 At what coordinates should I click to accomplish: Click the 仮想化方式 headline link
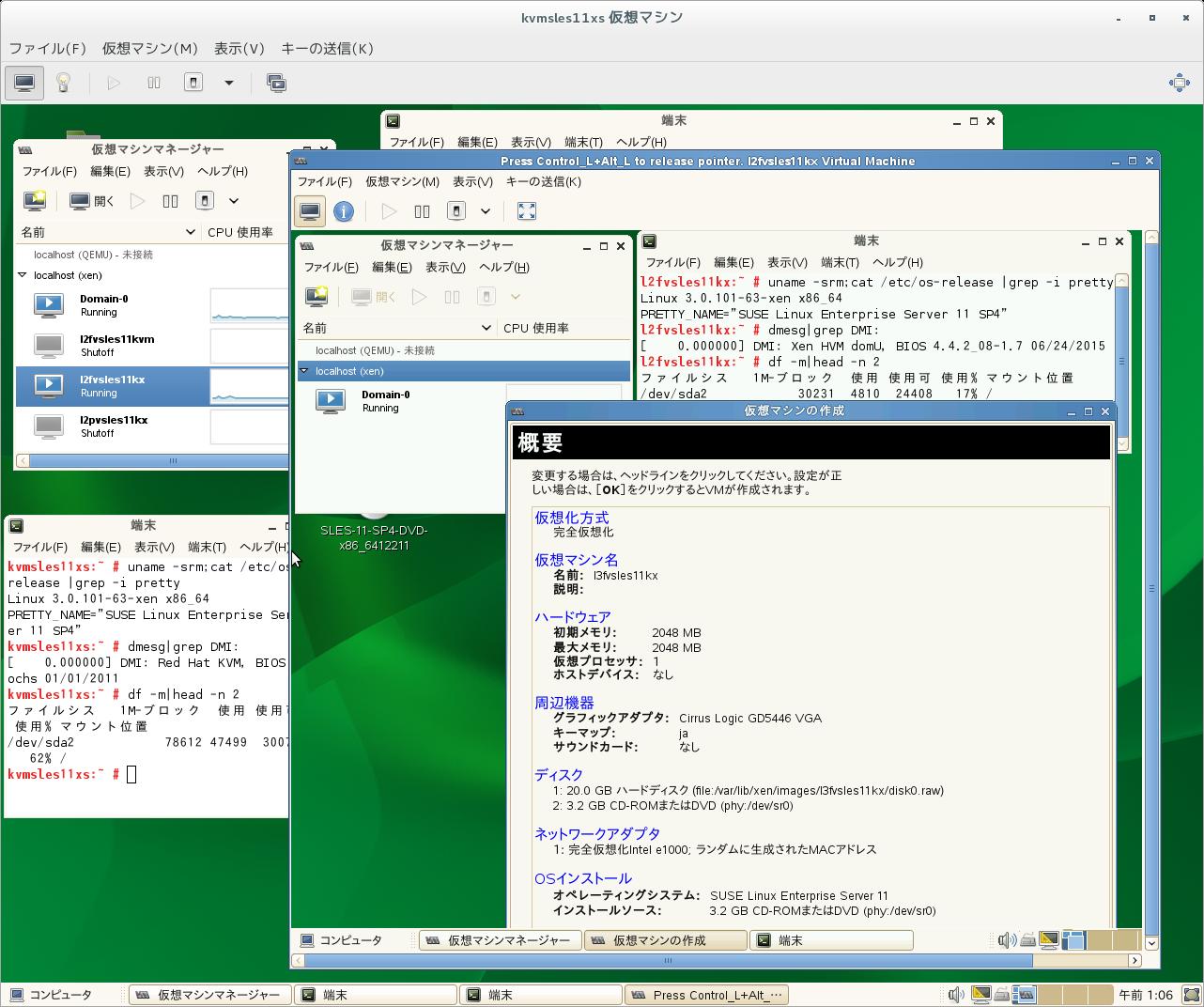tap(571, 518)
